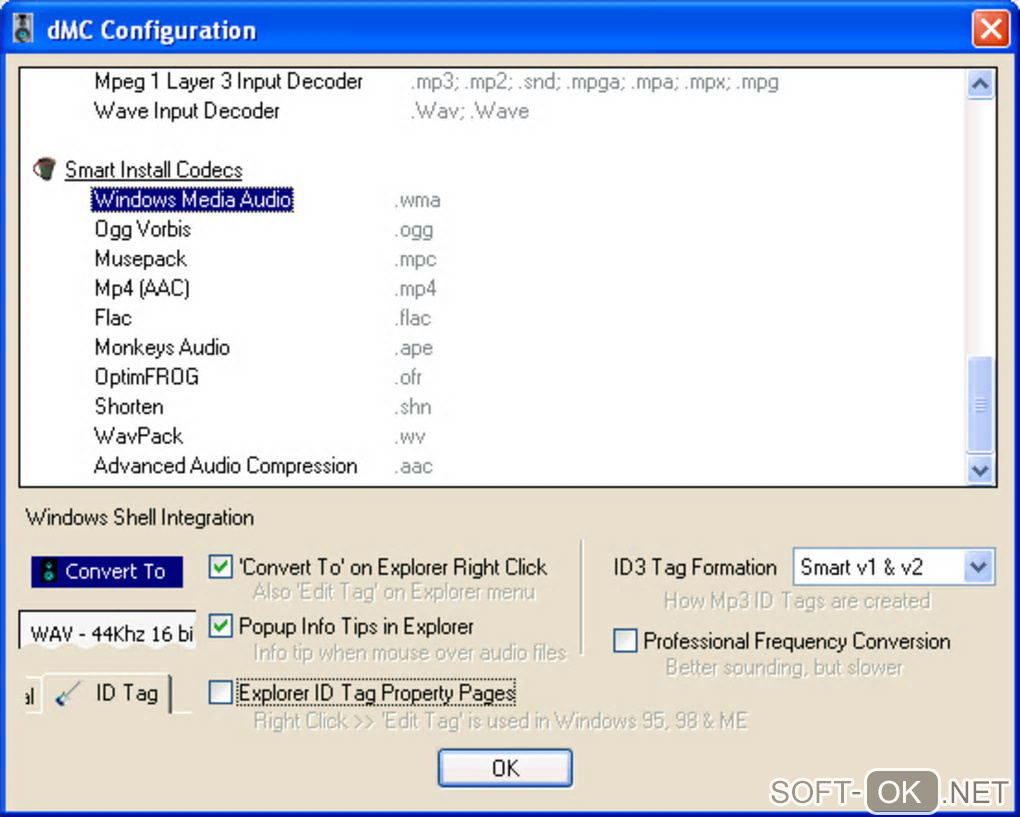The width and height of the screenshot is (1020, 817).
Task: Click the OK button
Action: pos(505,768)
